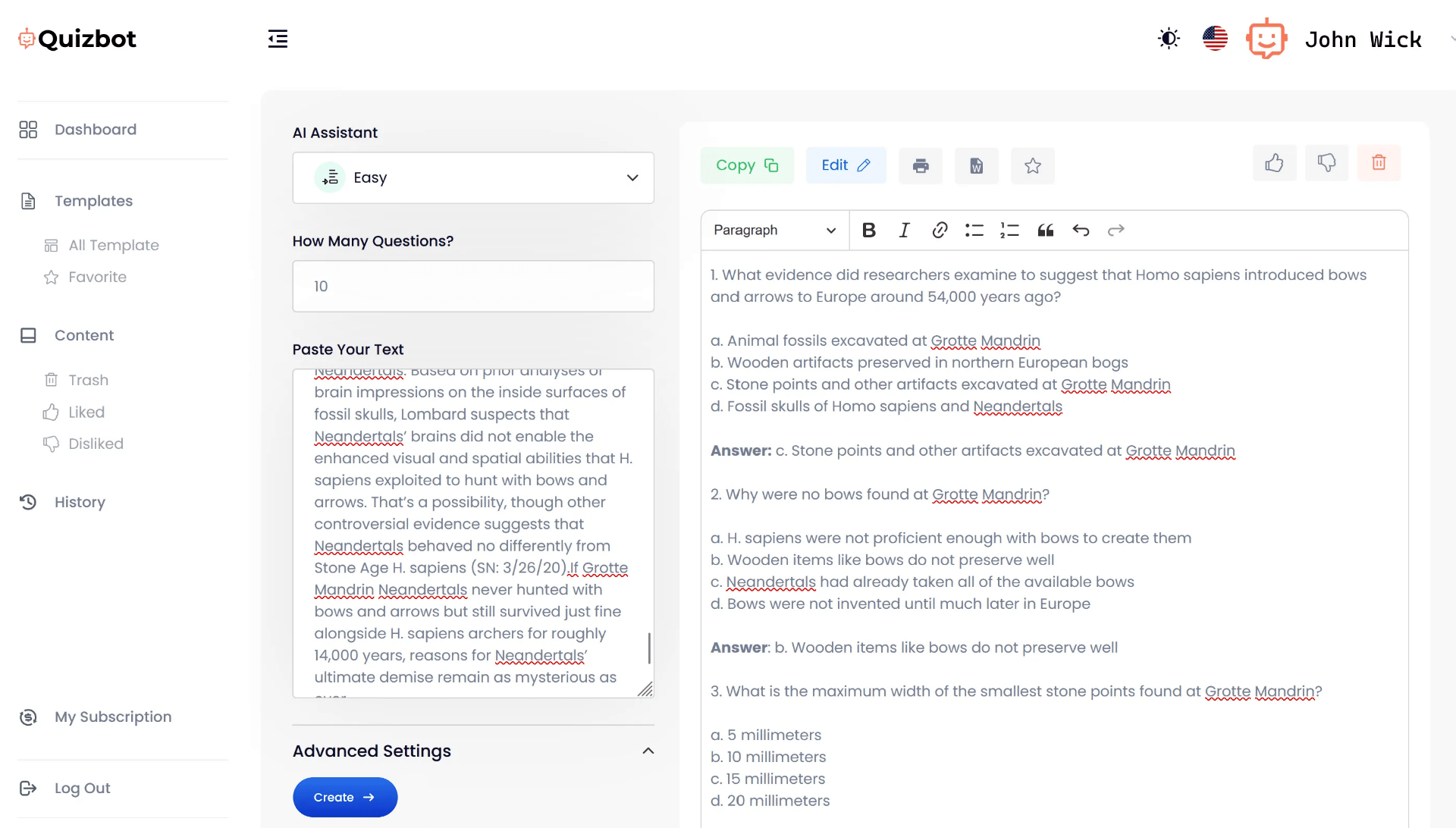Viewport: 1456px width, 828px height.
Task: Click the question count input field
Action: pyautogui.click(x=473, y=286)
